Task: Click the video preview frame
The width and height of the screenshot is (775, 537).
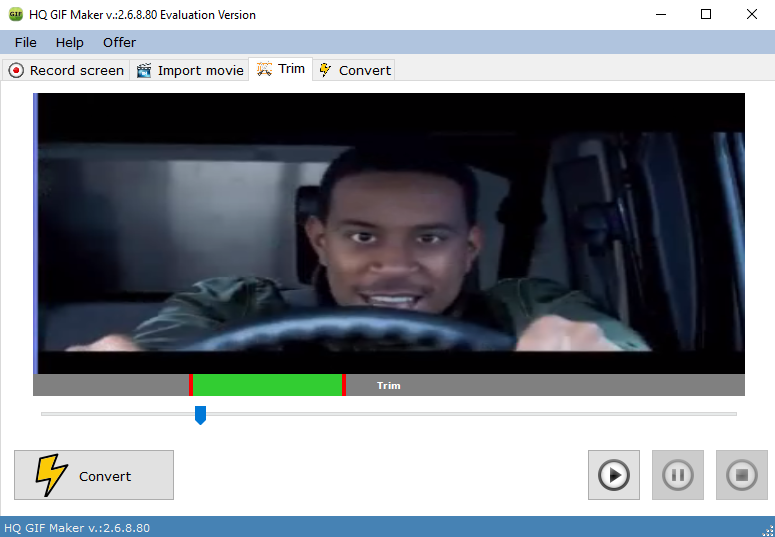Action: [x=391, y=233]
